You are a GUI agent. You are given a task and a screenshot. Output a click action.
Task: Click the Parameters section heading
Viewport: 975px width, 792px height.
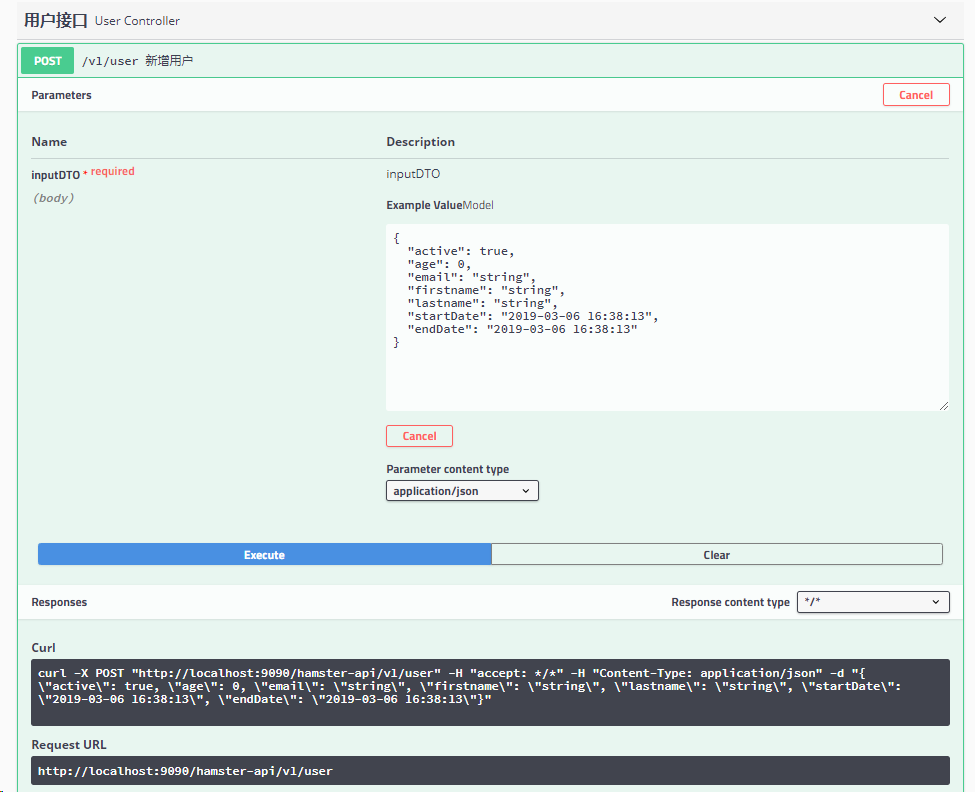(x=62, y=95)
